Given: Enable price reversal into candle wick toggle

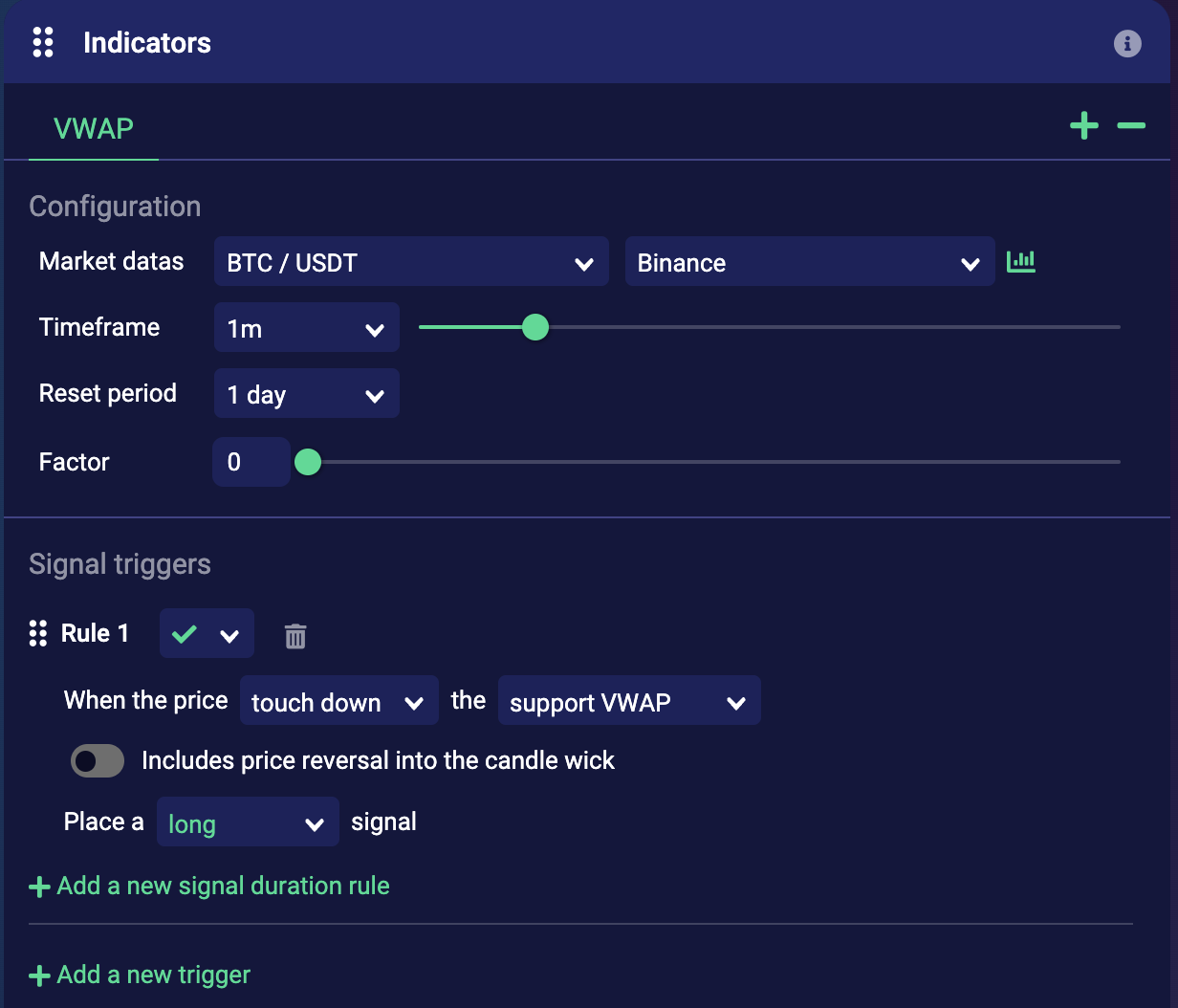Looking at the screenshot, I should pyautogui.click(x=98, y=761).
